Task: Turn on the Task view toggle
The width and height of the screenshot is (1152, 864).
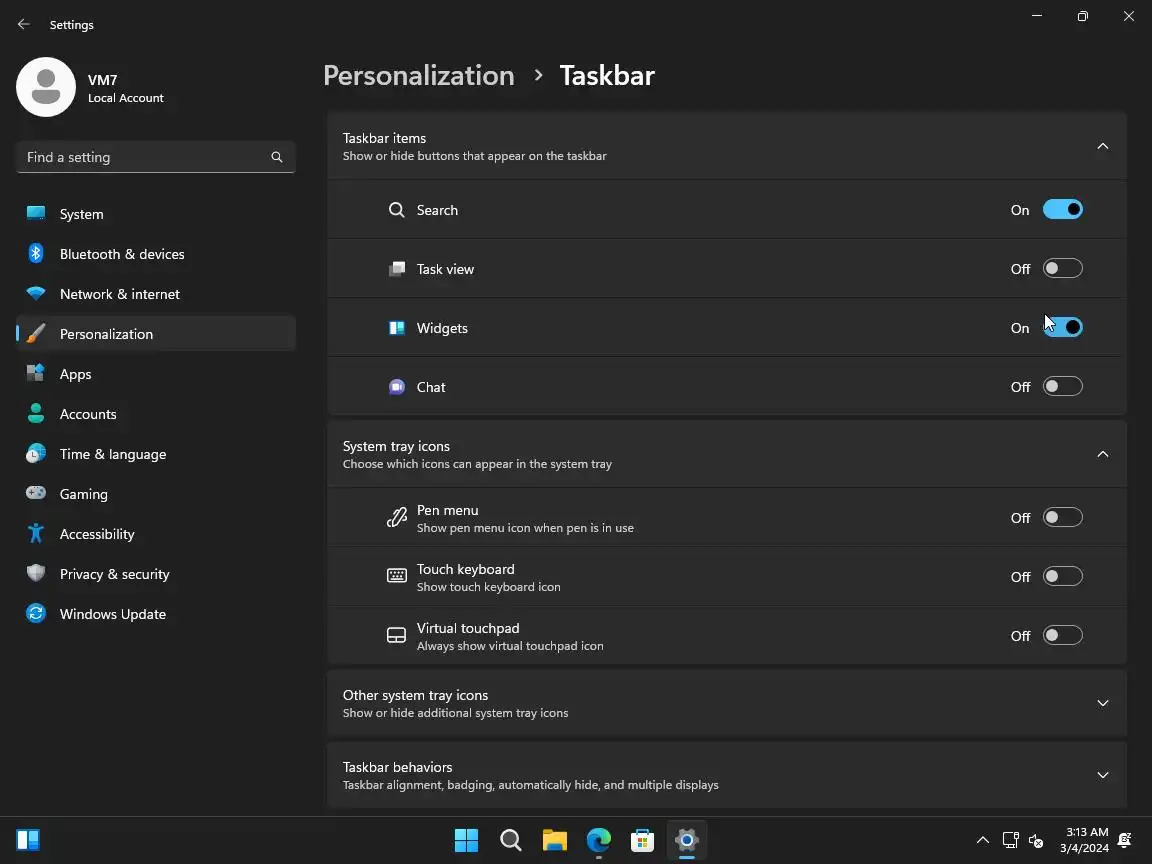Action: [x=1062, y=269]
